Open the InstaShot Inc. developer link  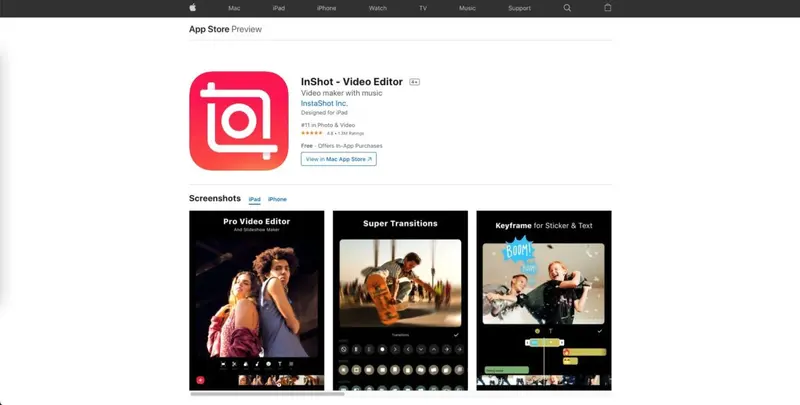[325, 103]
